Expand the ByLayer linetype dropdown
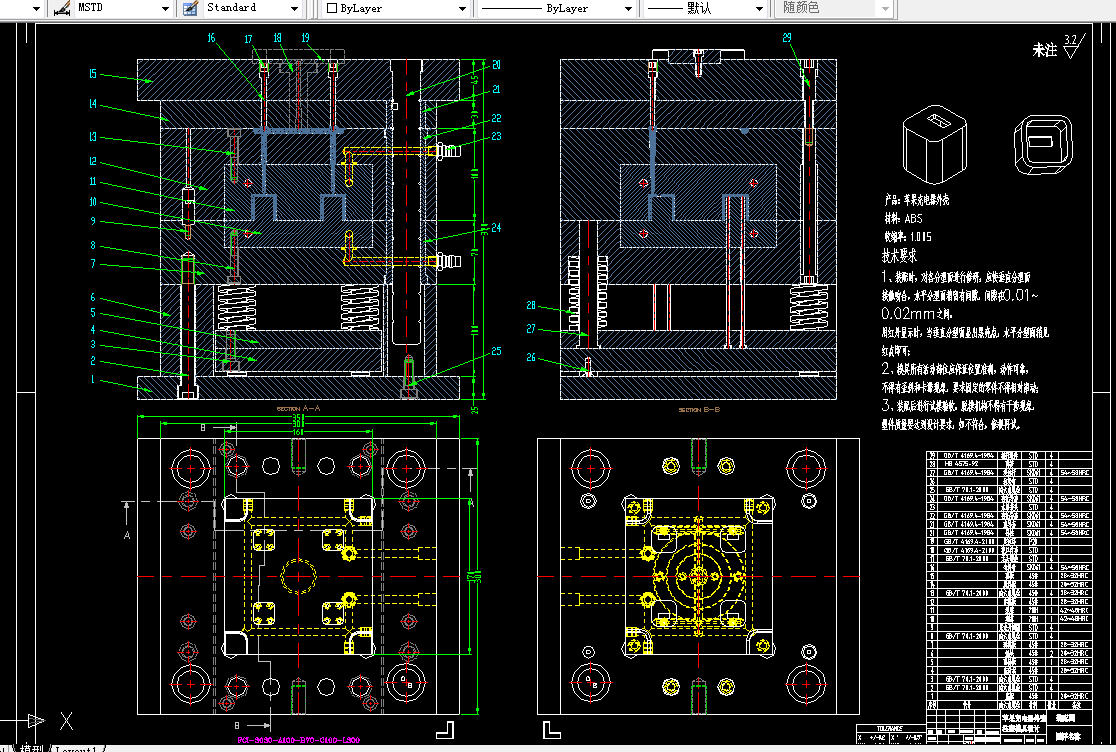The width and height of the screenshot is (1116, 752). [628, 9]
